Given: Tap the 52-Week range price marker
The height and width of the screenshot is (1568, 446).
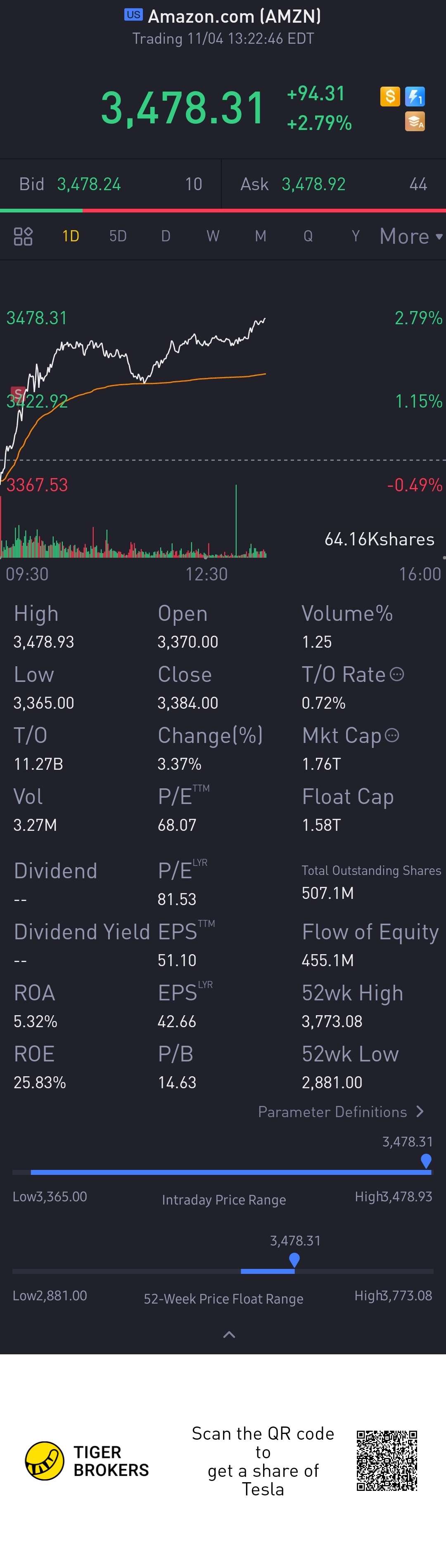Looking at the screenshot, I should click(294, 1261).
